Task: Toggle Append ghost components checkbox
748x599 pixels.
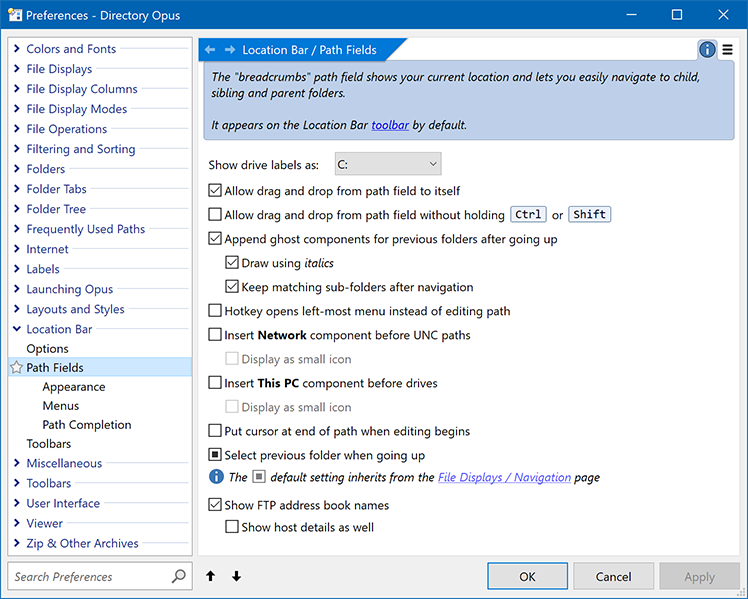Action: tap(215, 238)
